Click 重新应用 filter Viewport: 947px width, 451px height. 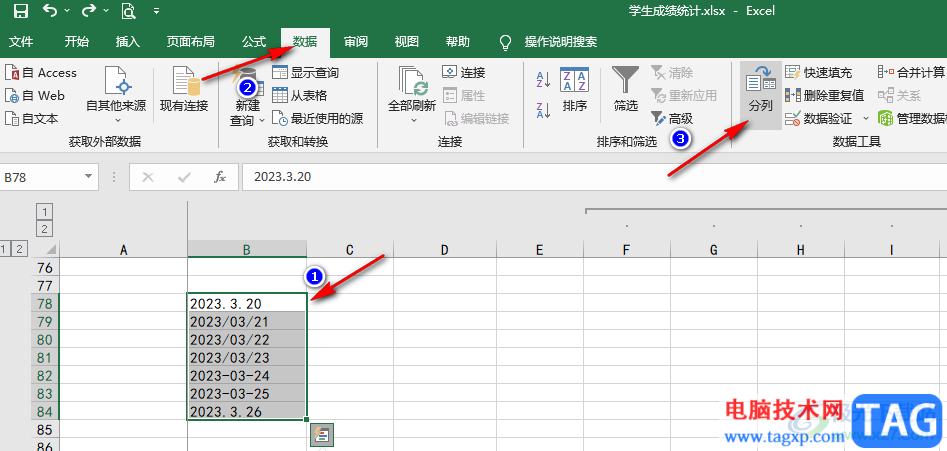tap(684, 96)
